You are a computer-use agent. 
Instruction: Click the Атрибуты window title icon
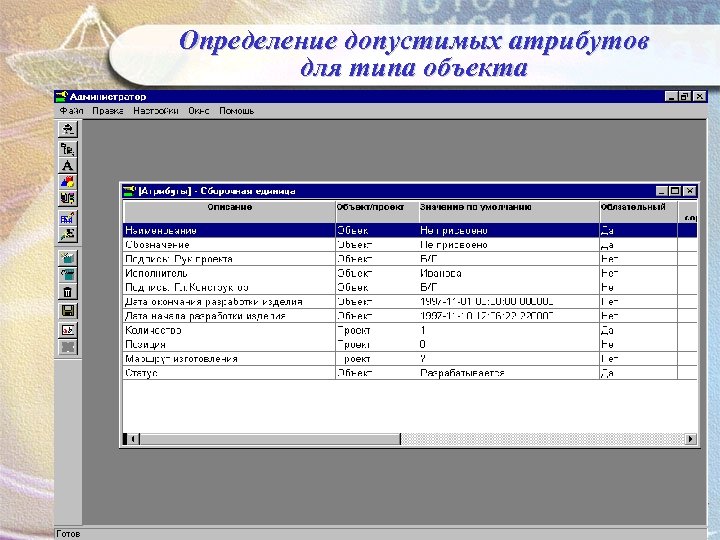pos(129,191)
